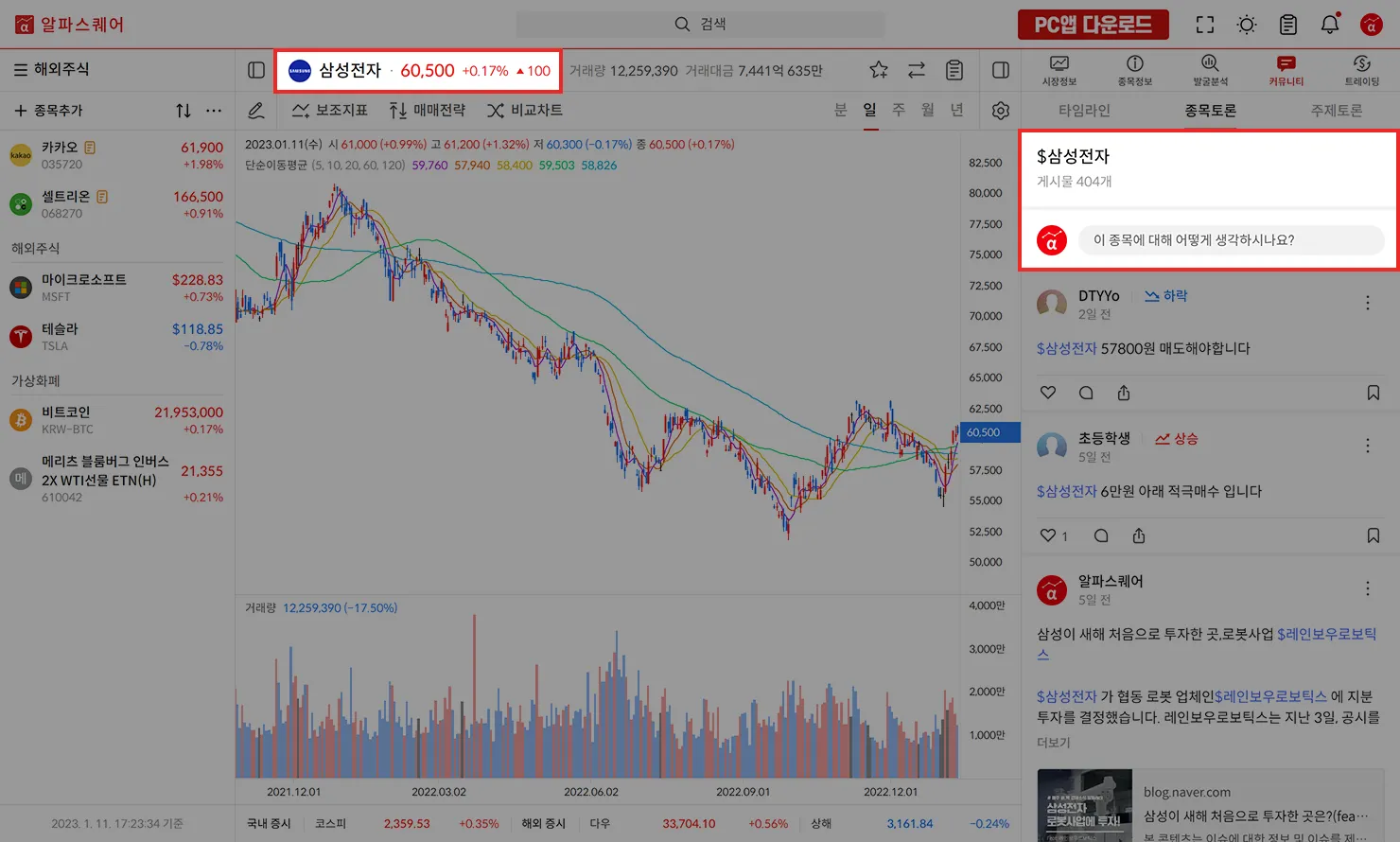Open the chart header memo clipboard icon
This screenshot has width=1400, height=842.
click(954, 70)
